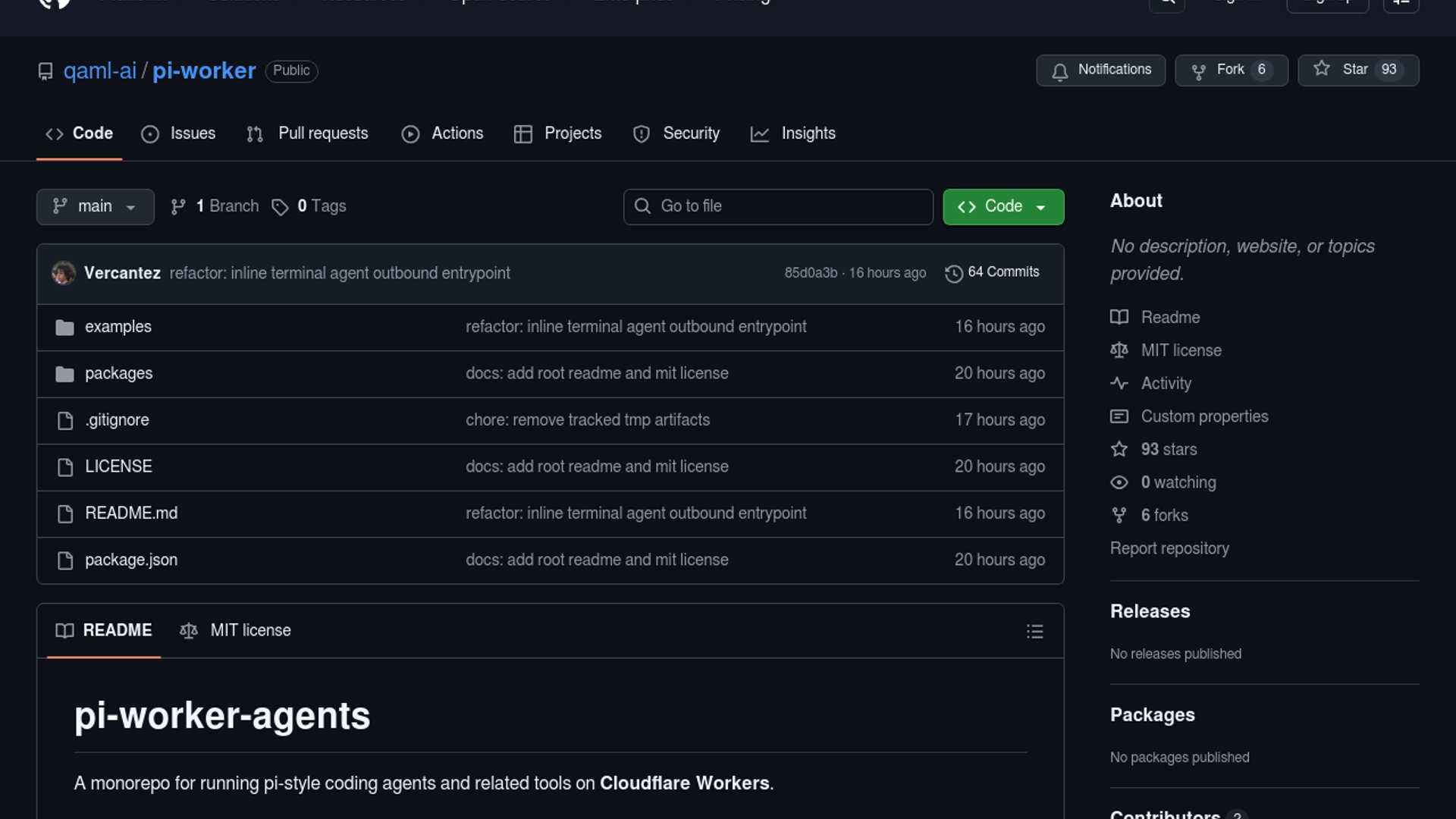This screenshot has height=819, width=1456.
Task: Click the MIT license scale icon in About
Action: point(1119,350)
